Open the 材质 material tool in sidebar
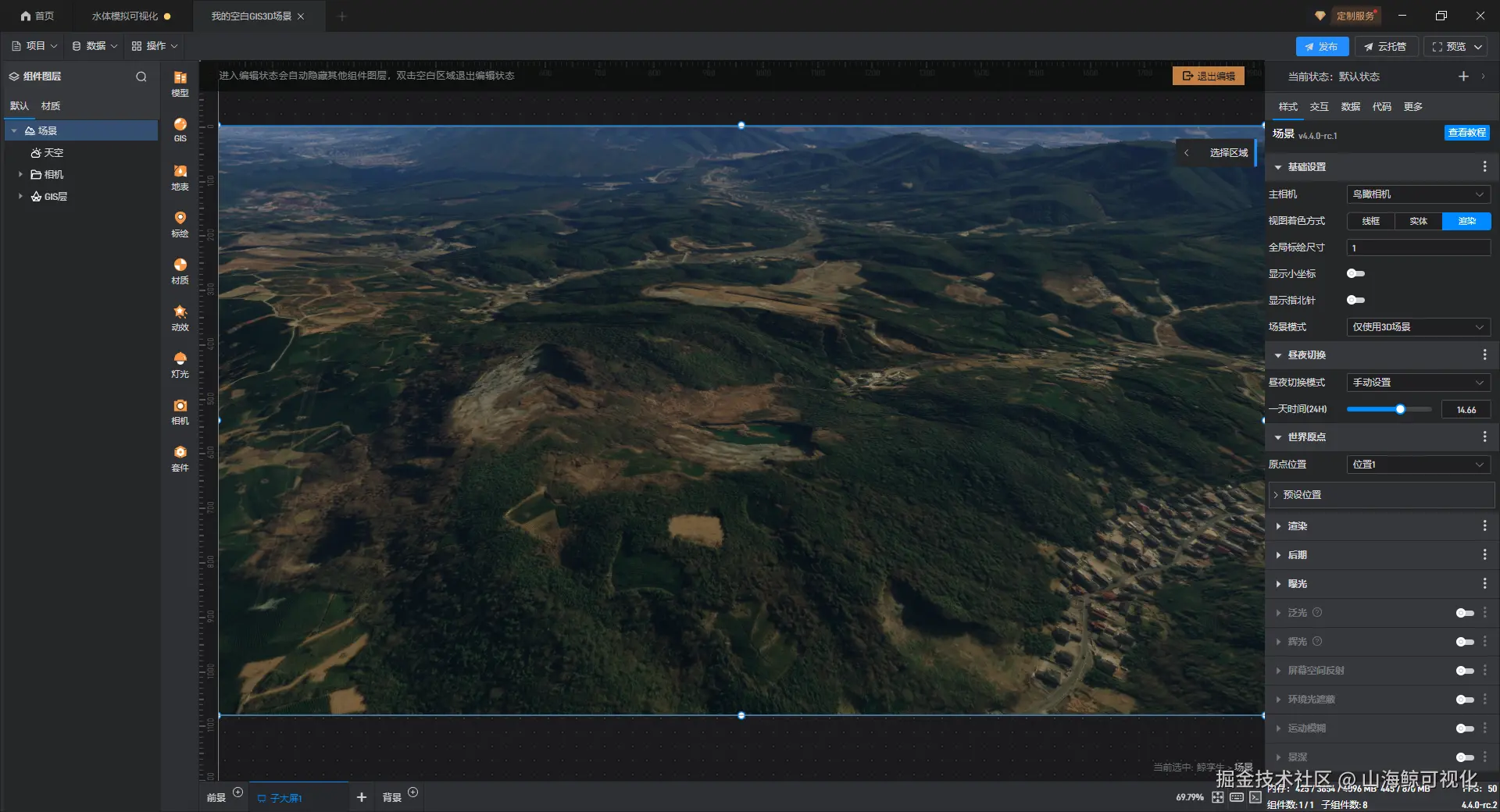The height and width of the screenshot is (812, 1500). click(180, 271)
